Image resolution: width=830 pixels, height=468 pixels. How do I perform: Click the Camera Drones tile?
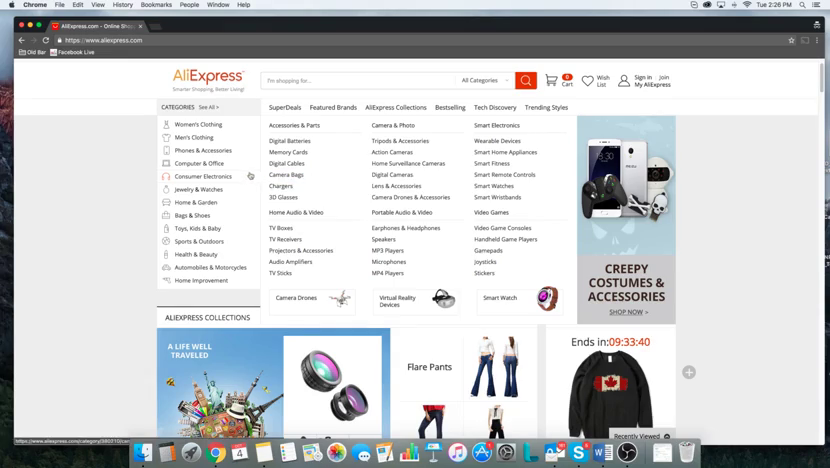coord(312,301)
